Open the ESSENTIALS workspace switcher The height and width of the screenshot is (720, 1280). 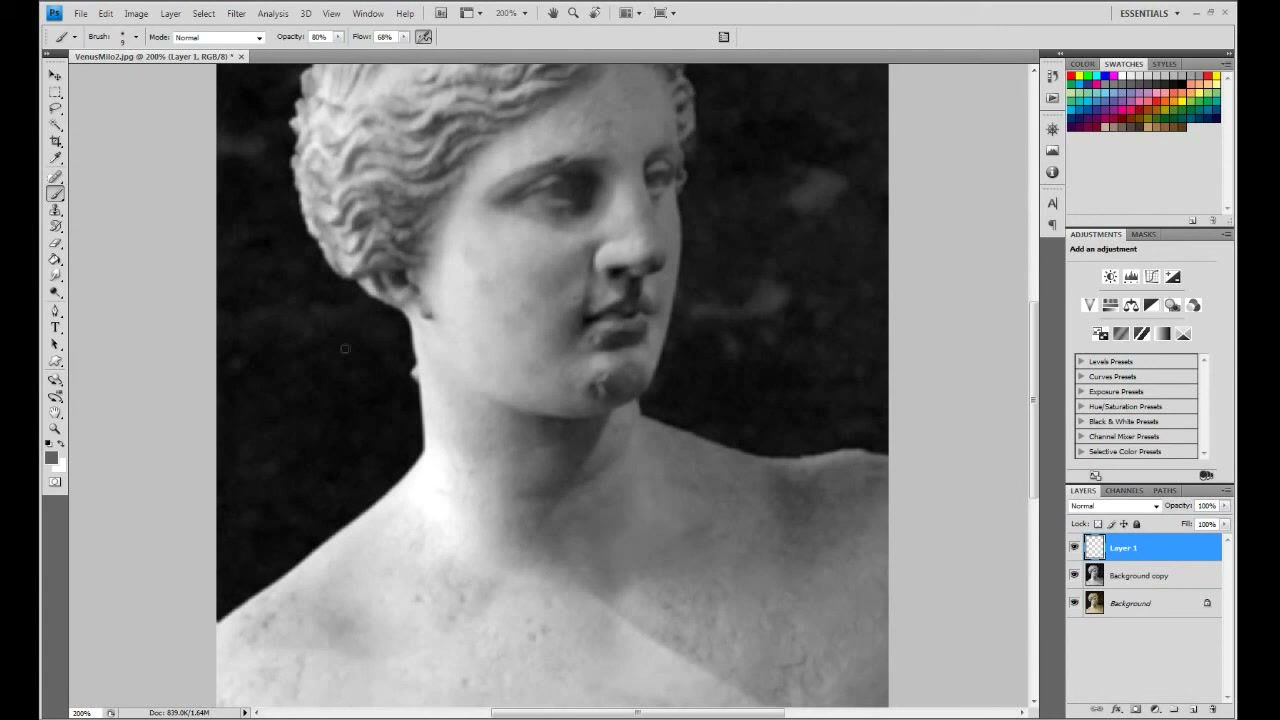pos(1150,13)
